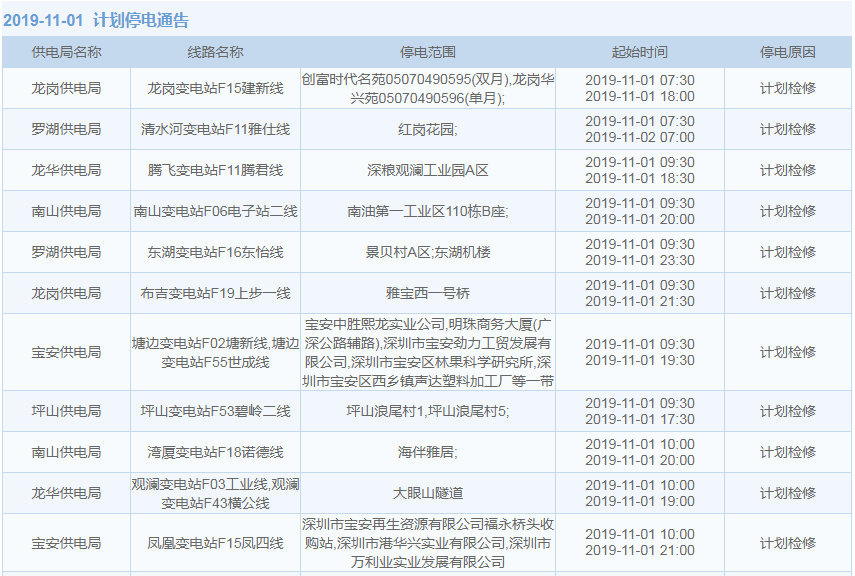Click the 红岗花园 outage area cell
This screenshot has height=576, width=855.
(x=427, y=129)
